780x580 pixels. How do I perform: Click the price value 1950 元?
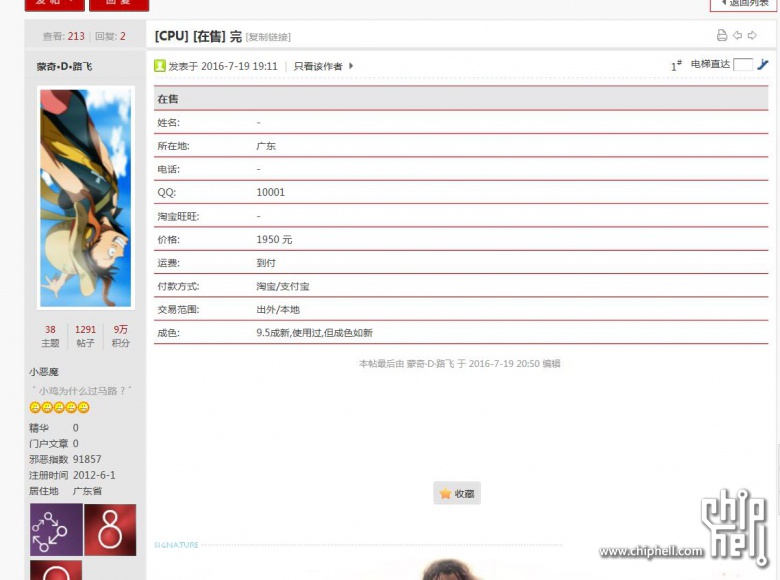tap(274, 239)
